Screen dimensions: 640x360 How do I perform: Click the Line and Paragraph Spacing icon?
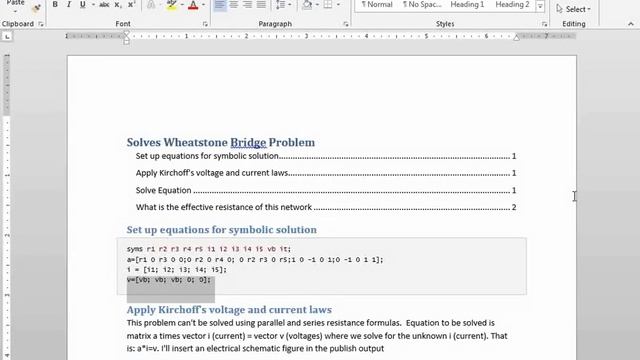pyautogui.click(x=280, y=4)
